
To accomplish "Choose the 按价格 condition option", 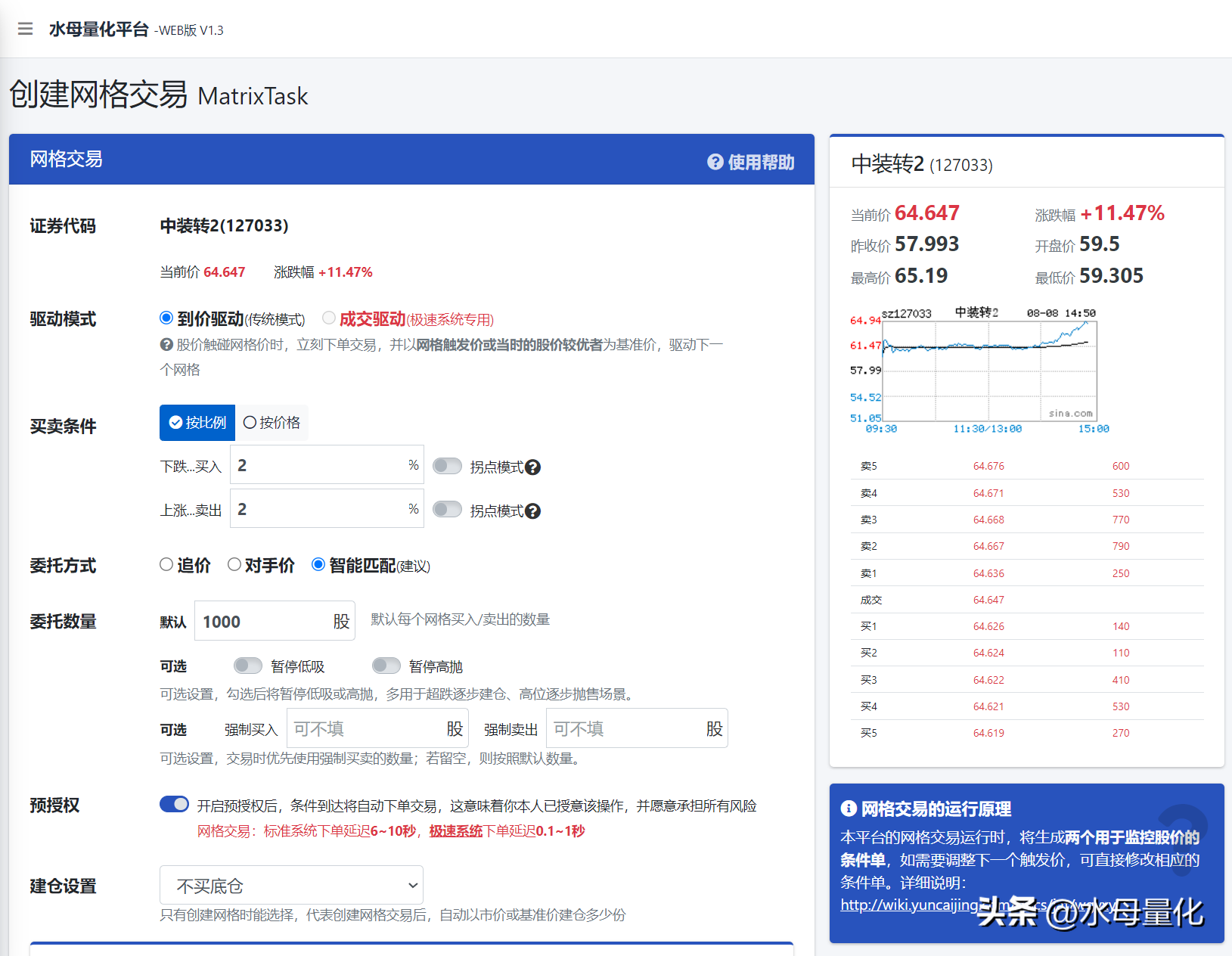I will pos(272,423).
